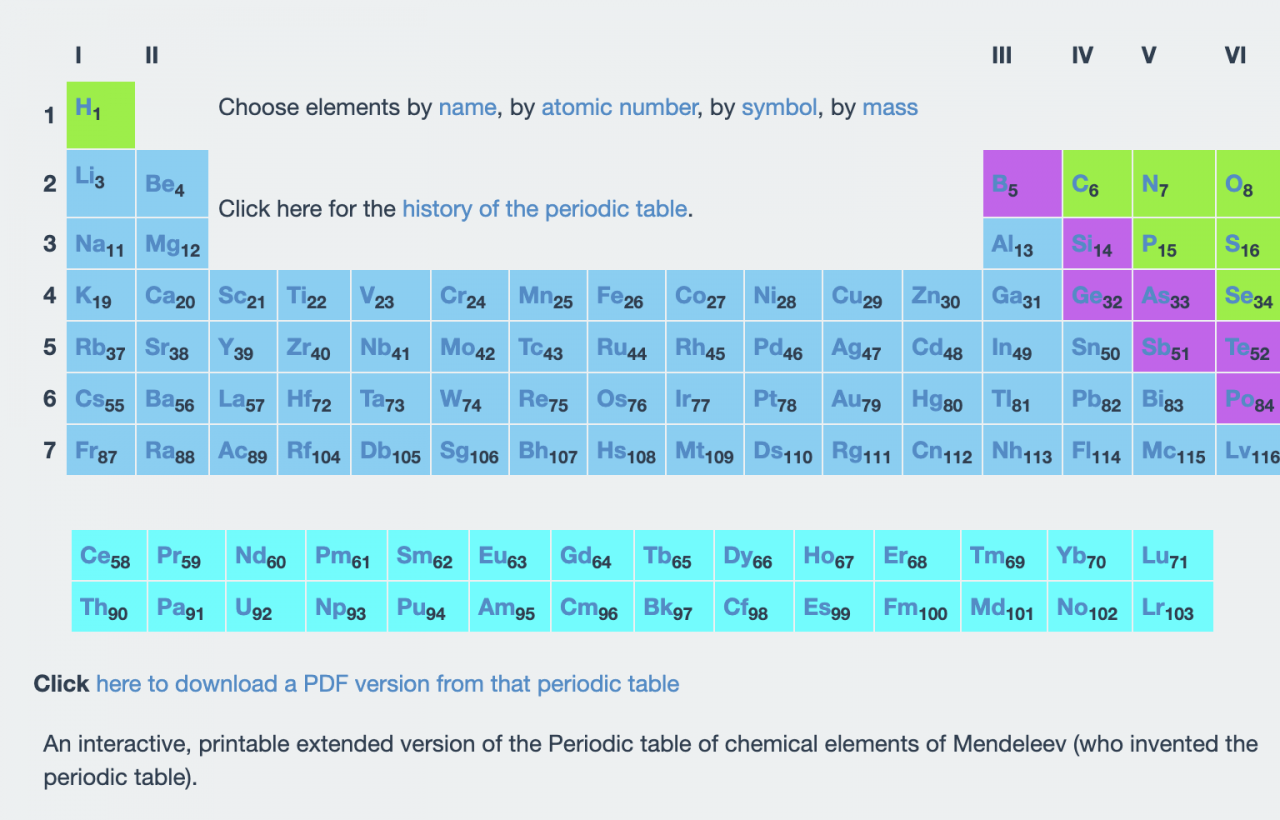The height and width of the screenshot is (820, 1280).
Task: Click the Carbon element cell
Action: pyautogui.click(x=1097, y=184)
